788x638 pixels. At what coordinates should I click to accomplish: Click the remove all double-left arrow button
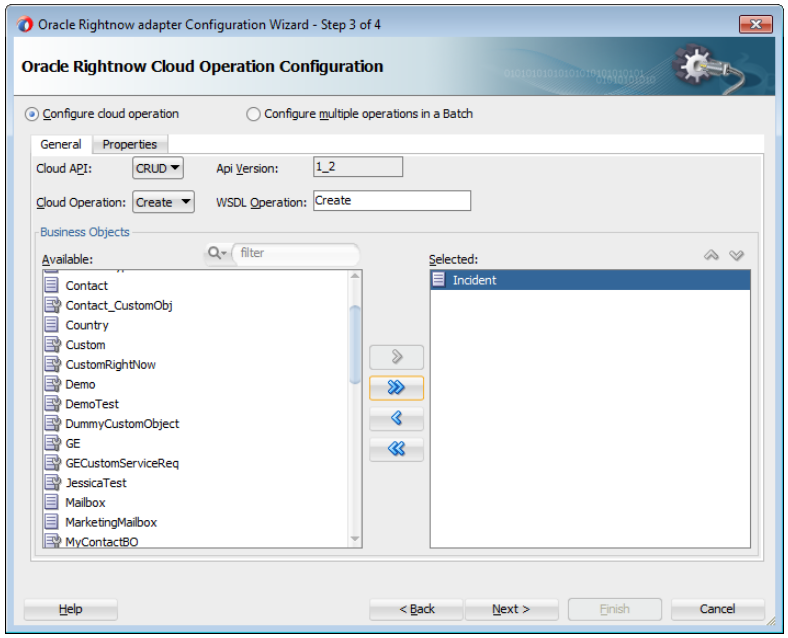(396, 450)
